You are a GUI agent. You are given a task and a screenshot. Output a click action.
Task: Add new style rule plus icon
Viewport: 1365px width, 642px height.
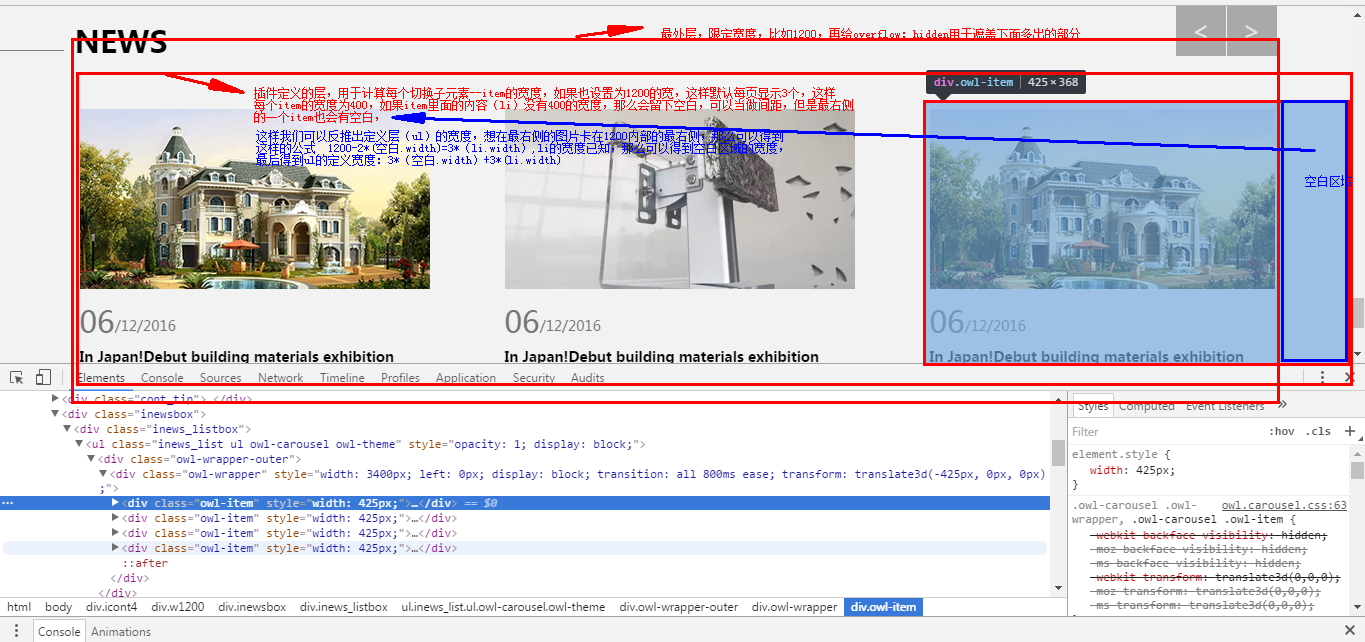(x=1349, y=431)
